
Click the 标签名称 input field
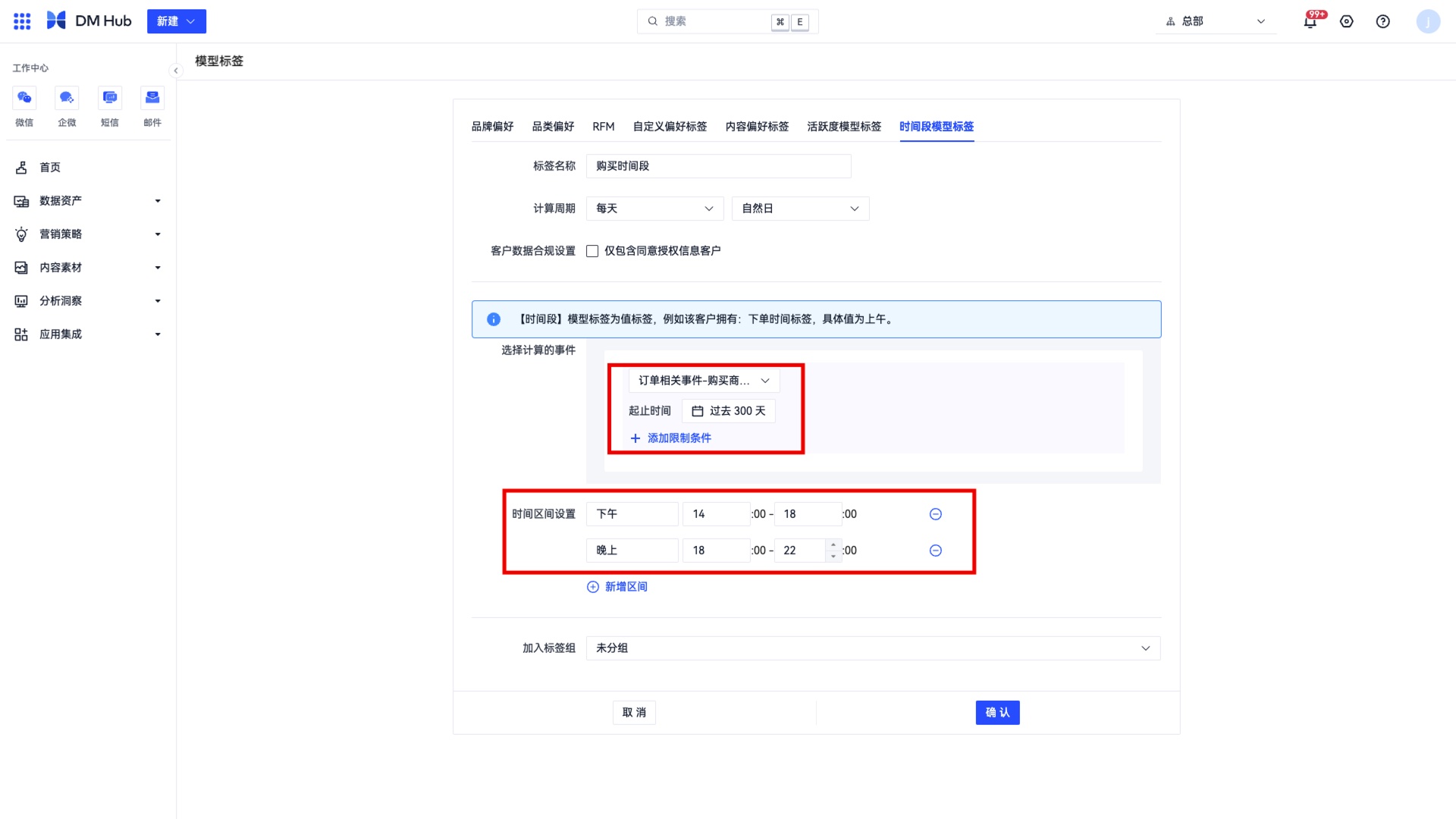point(718,166)
